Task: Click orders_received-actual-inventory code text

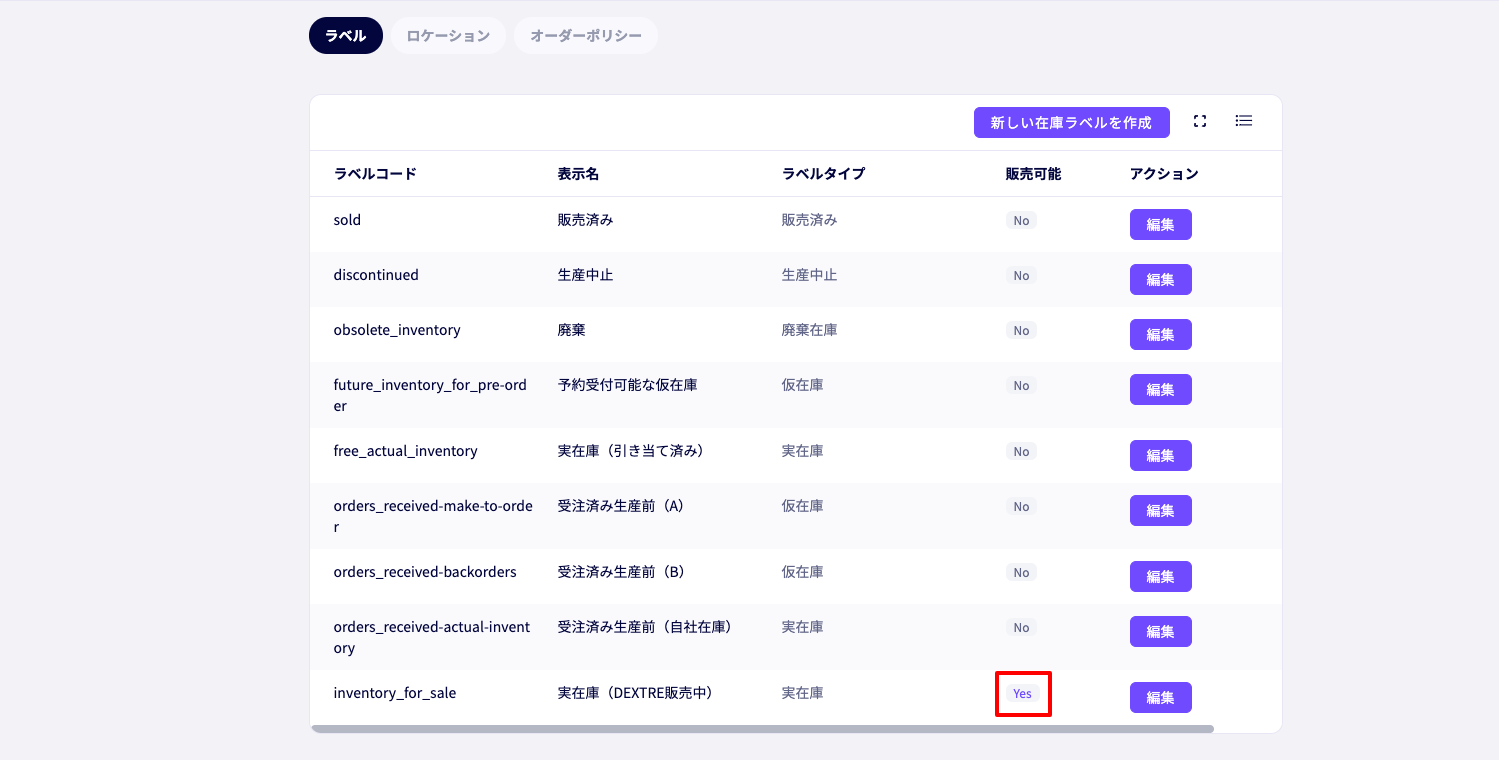Action: coord(432,638)
